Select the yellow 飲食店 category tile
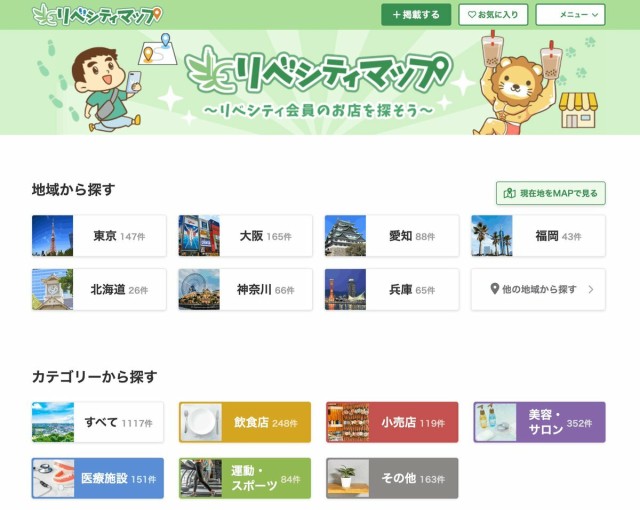Image resolution: width=640 pixels, height=510 pixels. [x=245, y=422]
